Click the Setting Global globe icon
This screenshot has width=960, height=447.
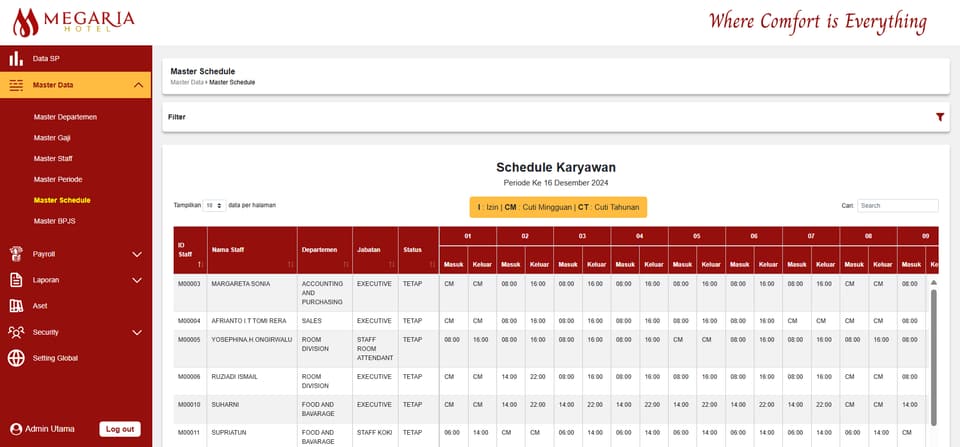16,358
